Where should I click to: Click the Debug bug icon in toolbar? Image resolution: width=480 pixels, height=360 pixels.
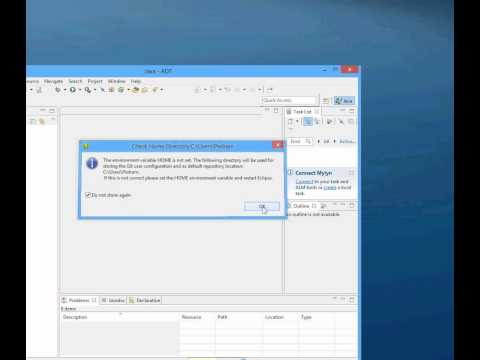(58, 90)
